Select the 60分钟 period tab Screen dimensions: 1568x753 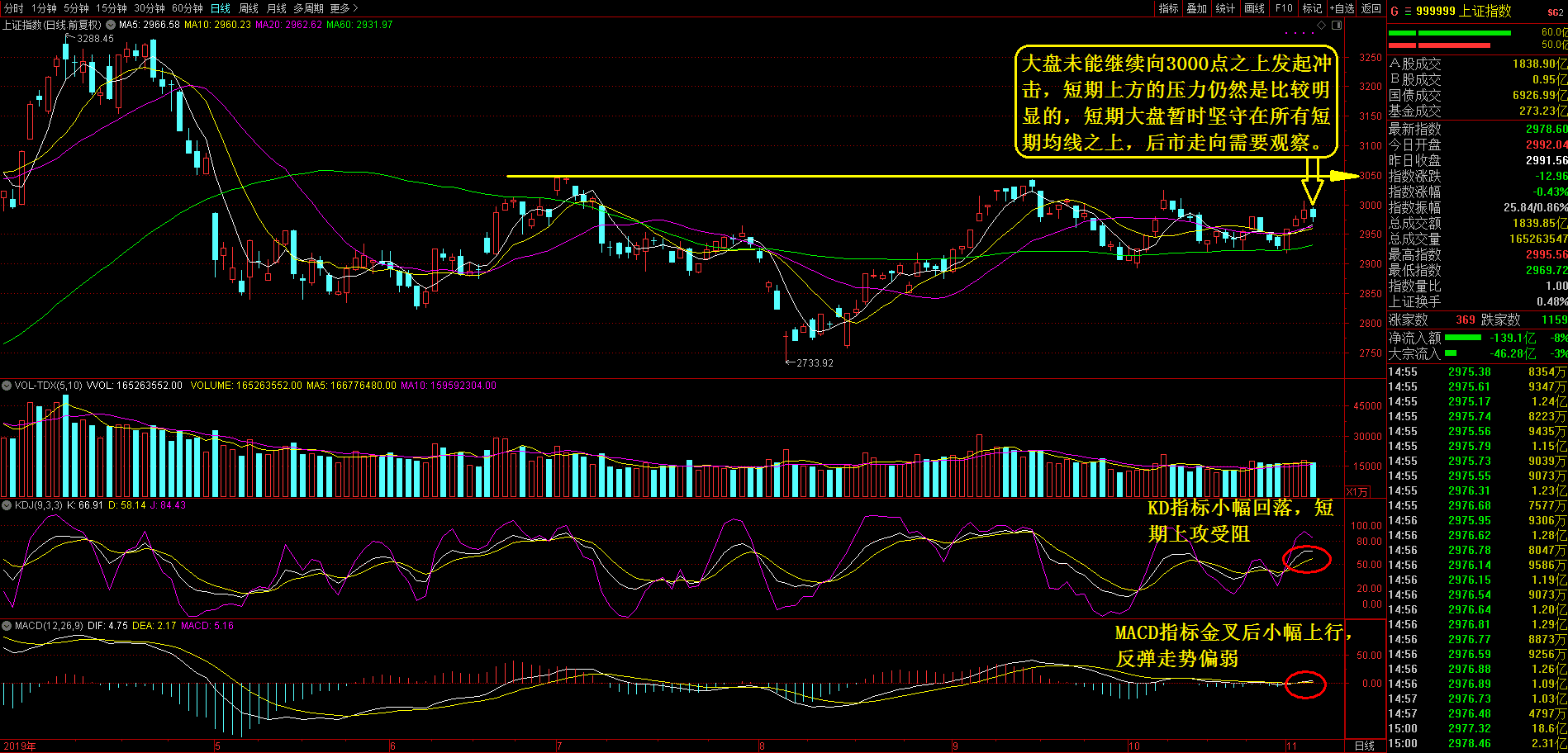tap(188, 8)
